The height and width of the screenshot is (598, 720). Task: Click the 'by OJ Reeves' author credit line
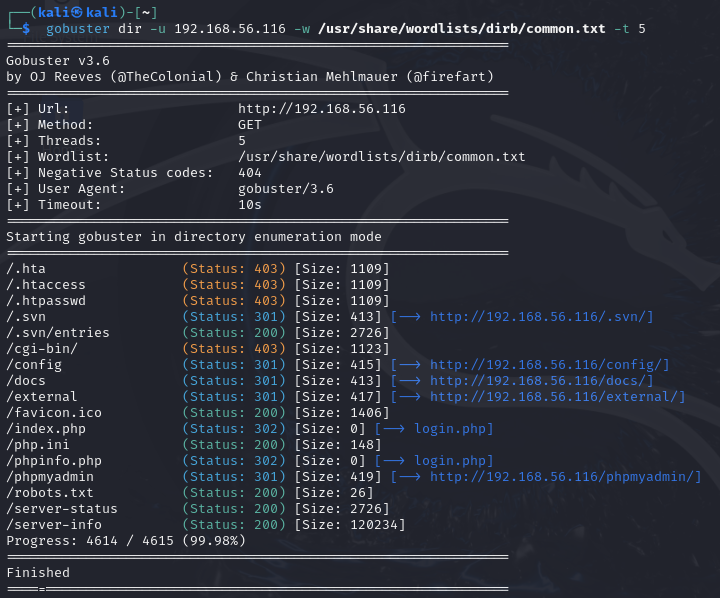tap(250, 77)
